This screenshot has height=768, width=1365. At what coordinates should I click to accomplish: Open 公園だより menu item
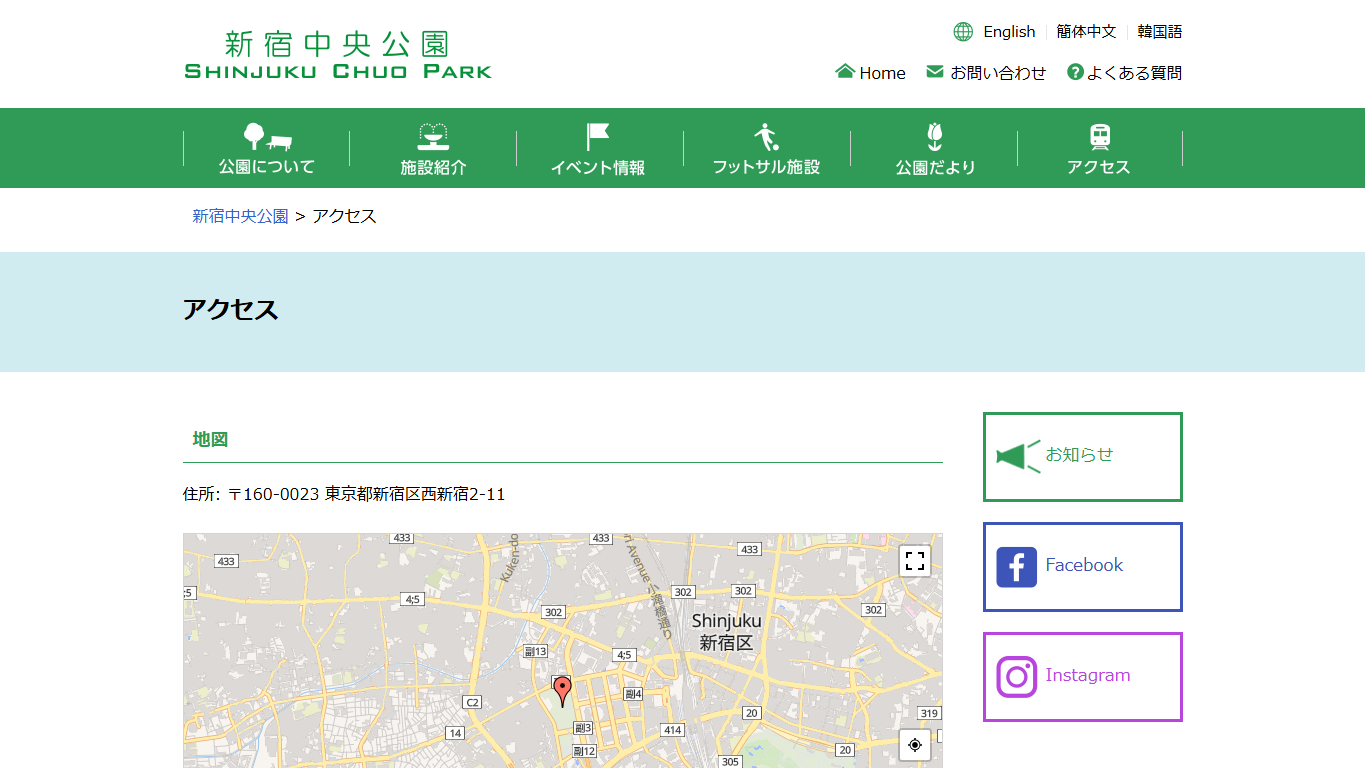(935, 167)
